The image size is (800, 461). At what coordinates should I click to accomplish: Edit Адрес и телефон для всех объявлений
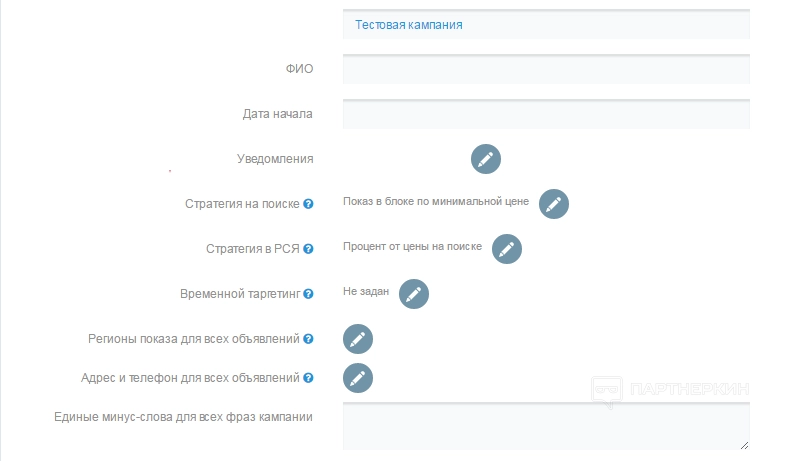358,378
